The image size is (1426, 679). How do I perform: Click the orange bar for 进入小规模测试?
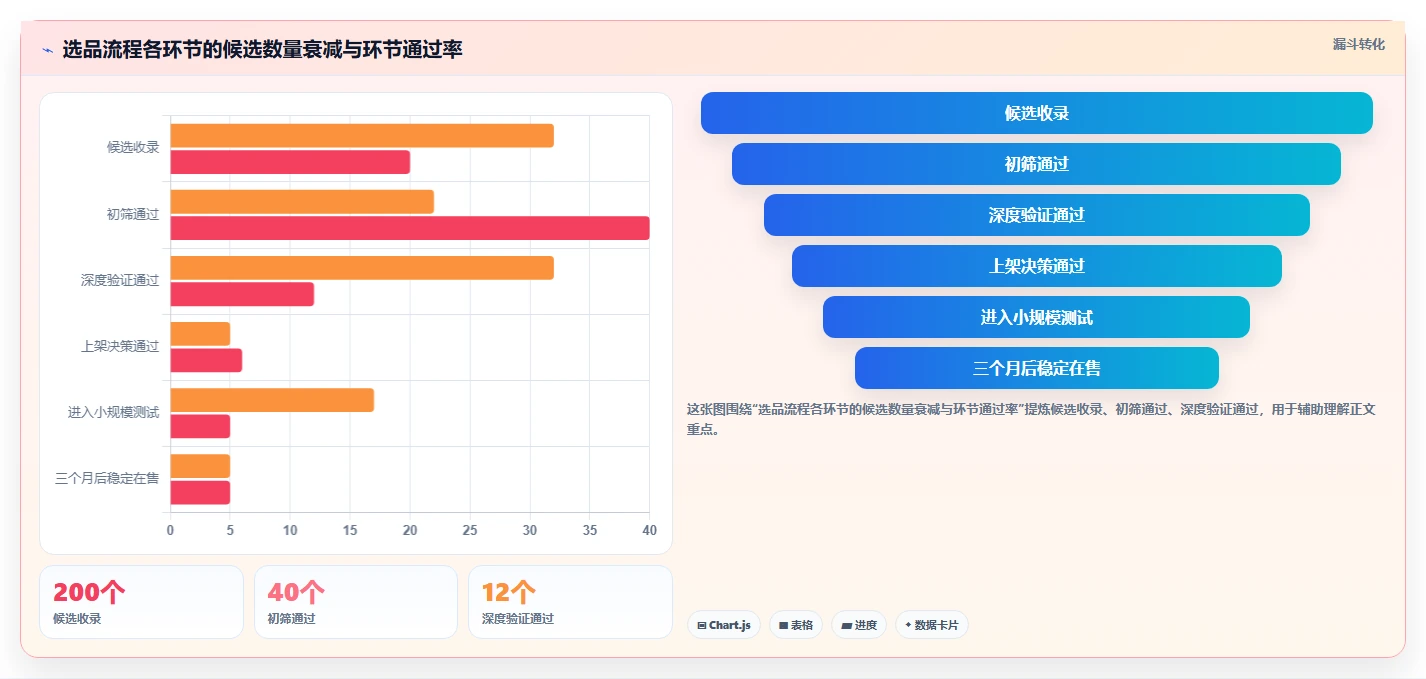[272, 400]
